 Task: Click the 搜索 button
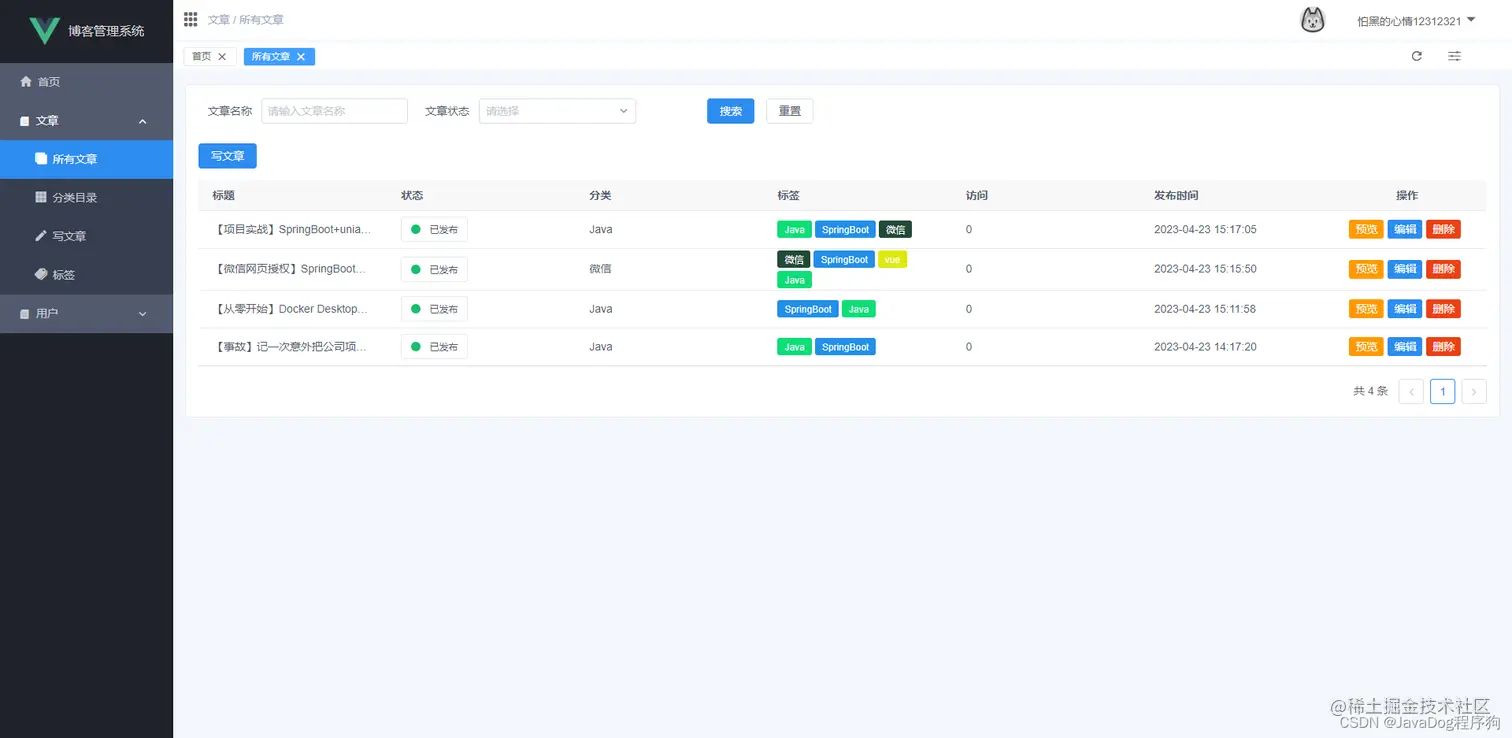click(731, 111)
